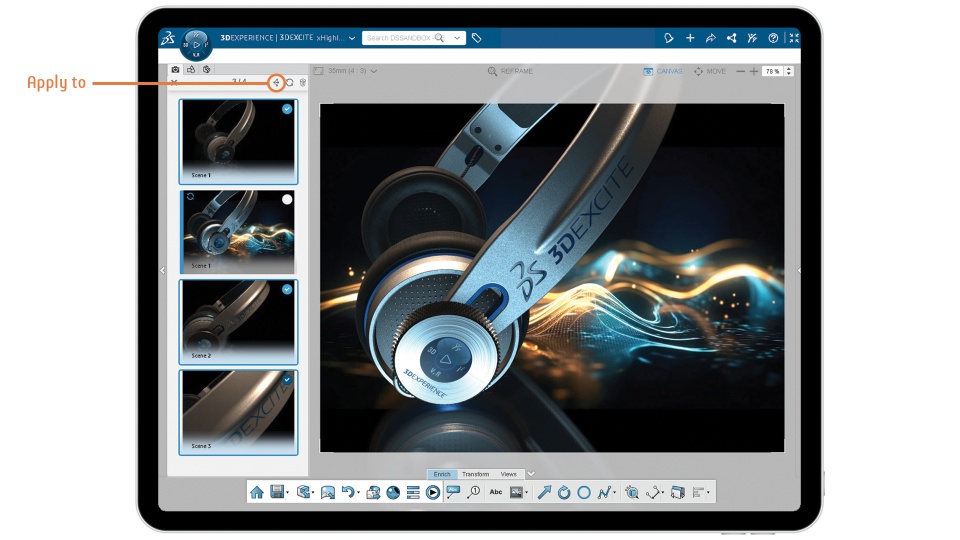Open the camera tab in left panel
The height and width of the screenshot is (540, 960).
coord(176,69)
